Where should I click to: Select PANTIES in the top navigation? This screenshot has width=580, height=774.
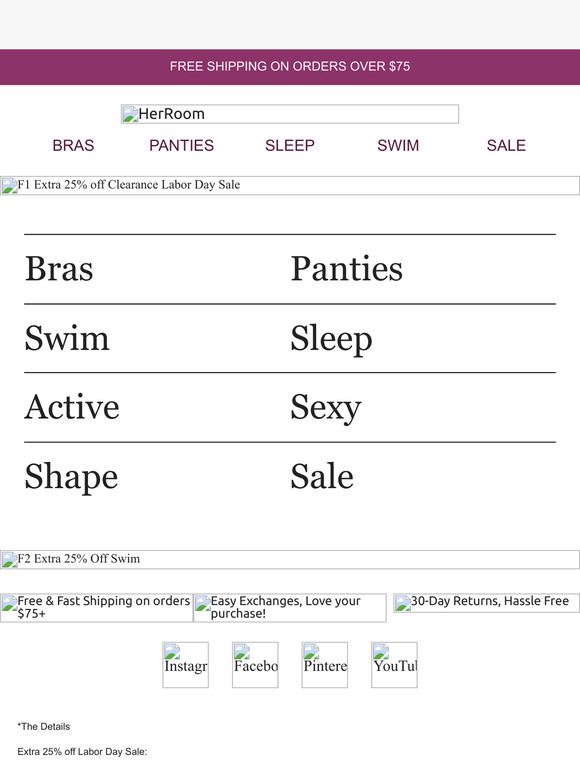tap(181, 145)
